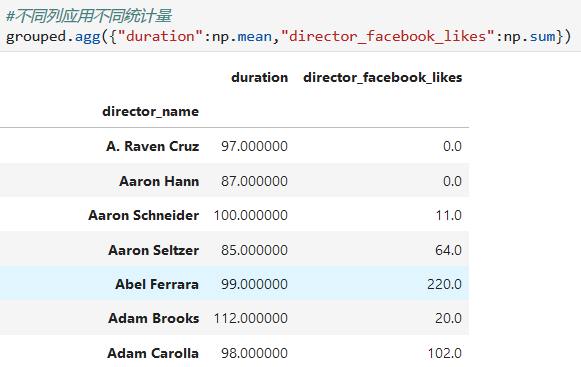Click the 102.0 likes value

(445, 353)
